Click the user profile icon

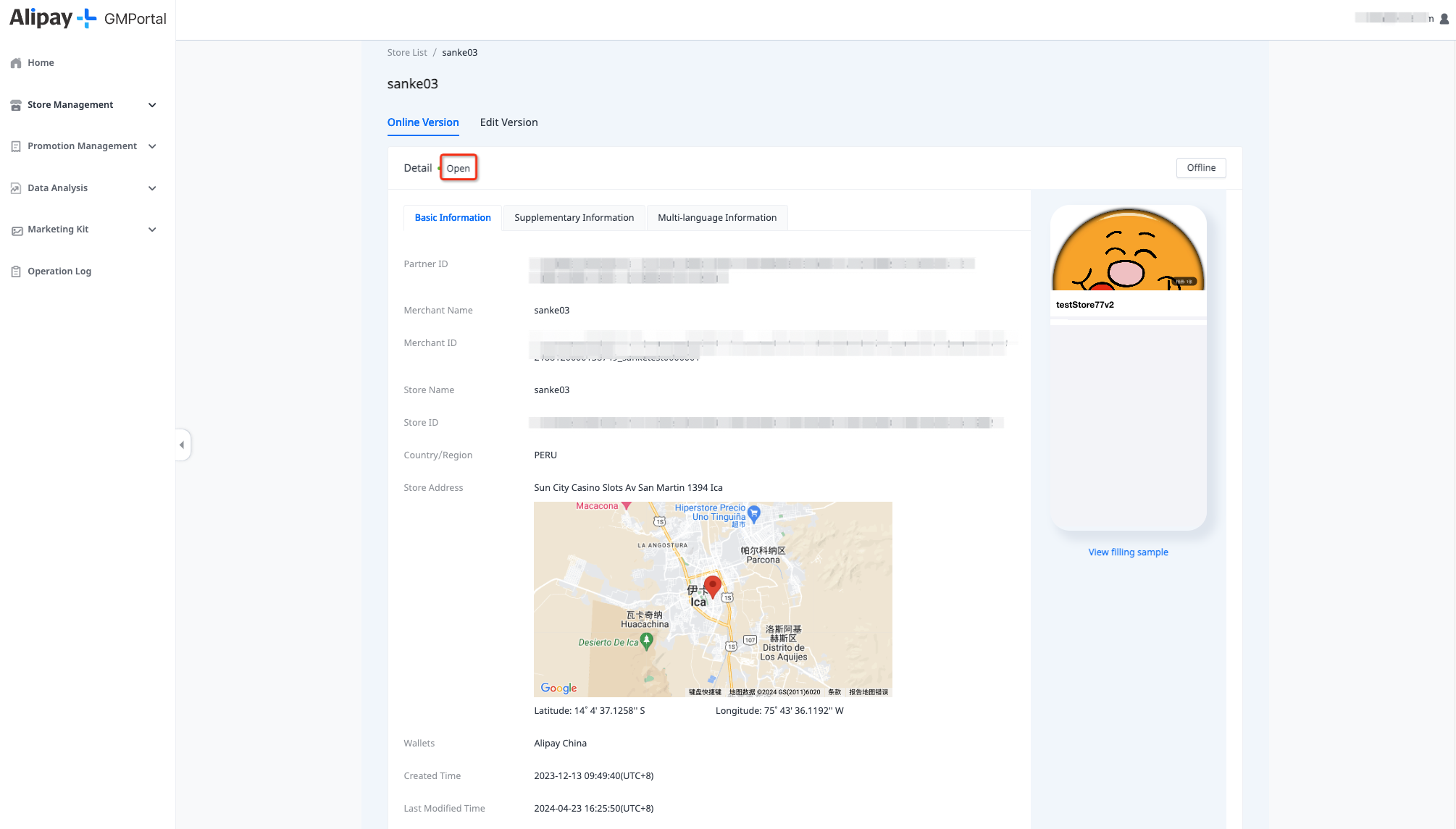(x=1444, y=19)
